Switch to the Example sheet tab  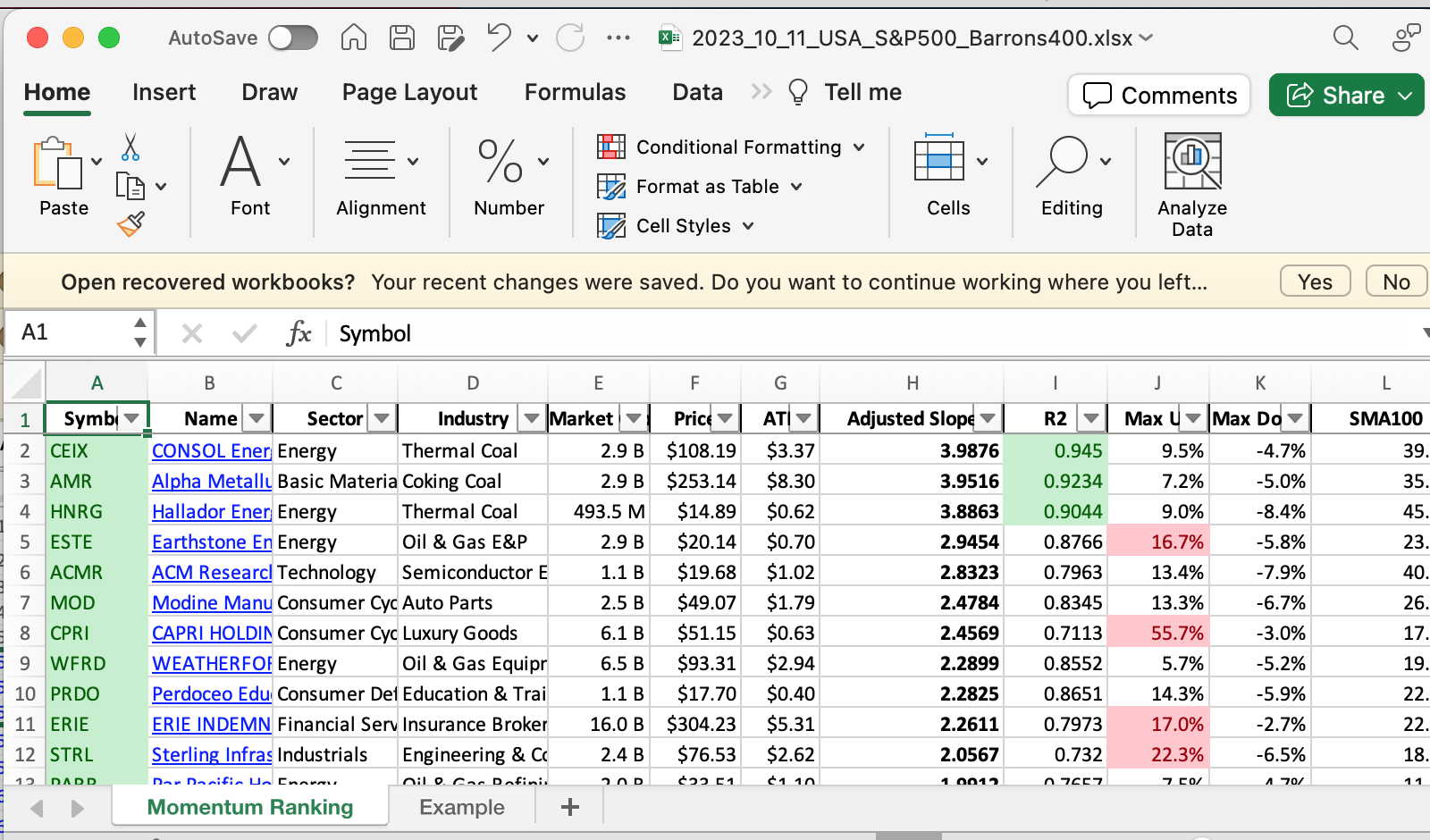click(461, 807)
